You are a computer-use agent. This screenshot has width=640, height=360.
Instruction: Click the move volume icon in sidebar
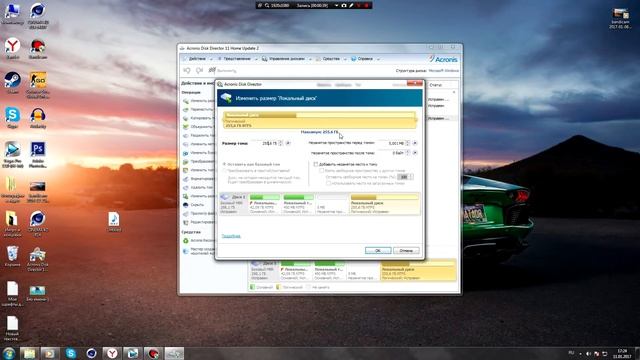point(186,109)
